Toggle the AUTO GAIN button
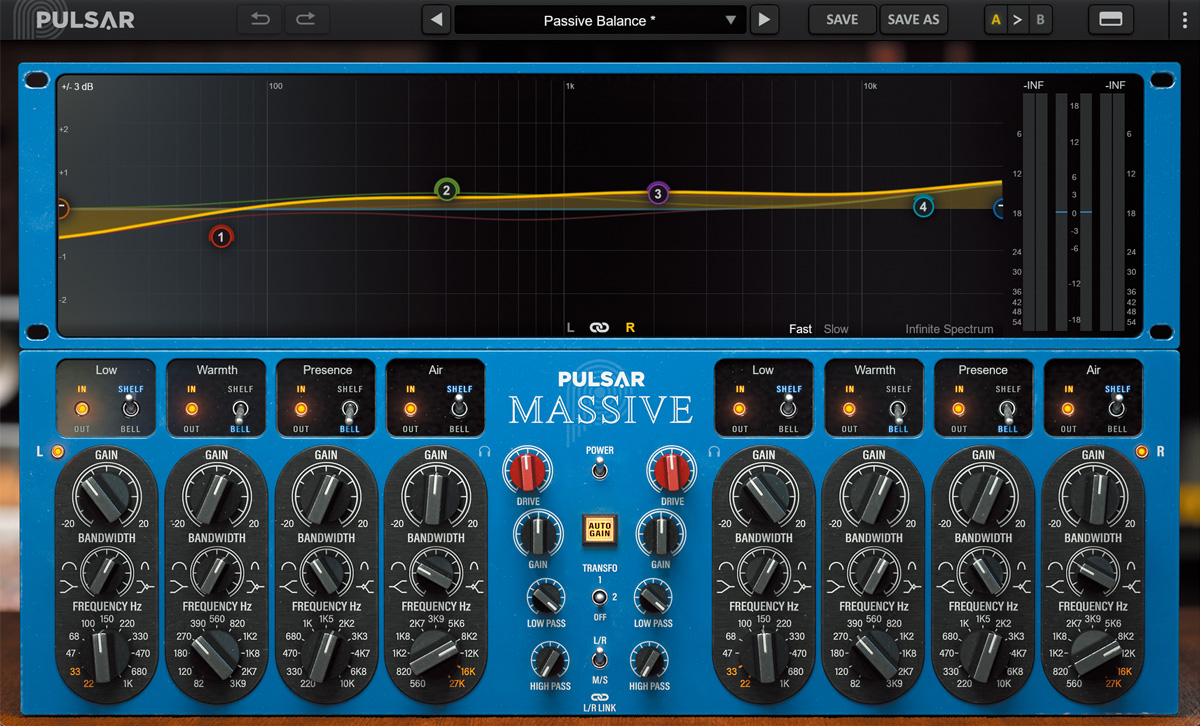This screenshot has width=1200, height=726. pos(599,528)
